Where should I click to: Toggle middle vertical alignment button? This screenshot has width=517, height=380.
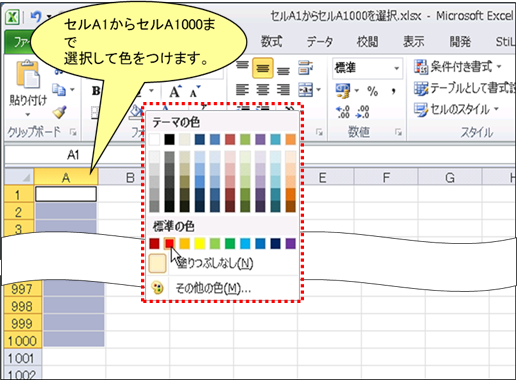click(263, 68)
